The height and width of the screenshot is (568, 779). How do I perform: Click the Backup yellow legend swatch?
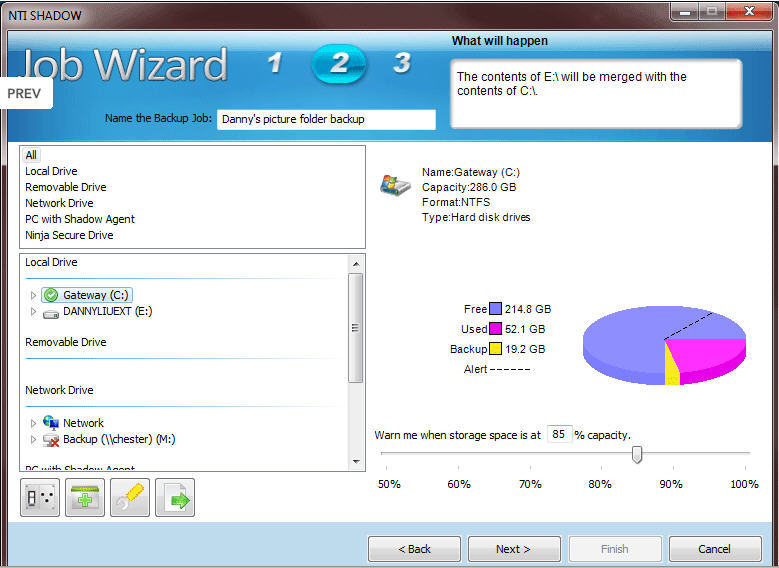(x=495, y=349)
